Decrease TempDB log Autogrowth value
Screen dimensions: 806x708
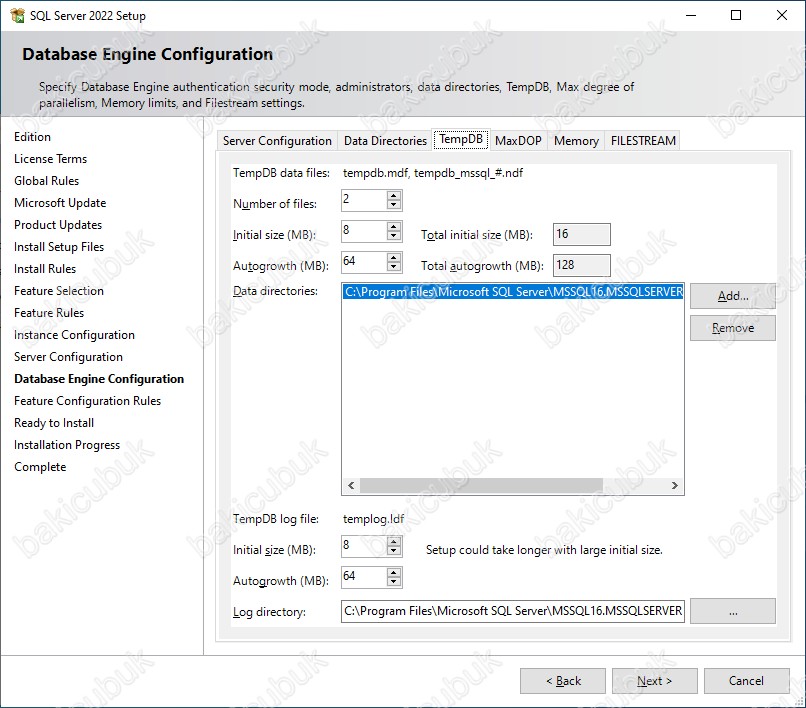[x=394, y=582]
